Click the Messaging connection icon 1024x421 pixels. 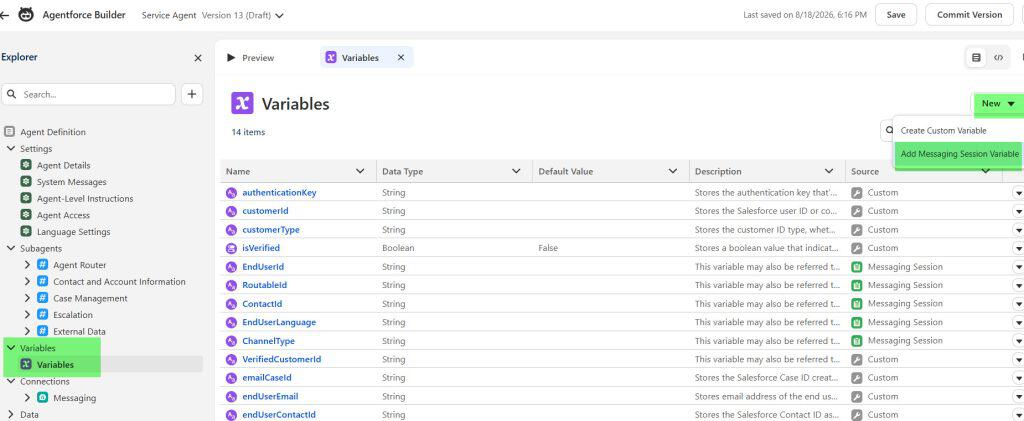(x=42, y=398)
